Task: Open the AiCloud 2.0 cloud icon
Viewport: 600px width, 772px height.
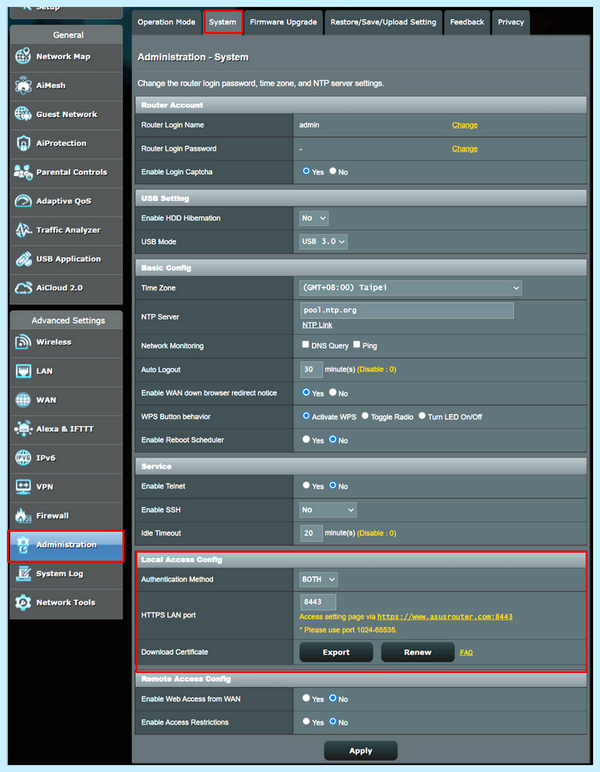Action: pos(23,288)
